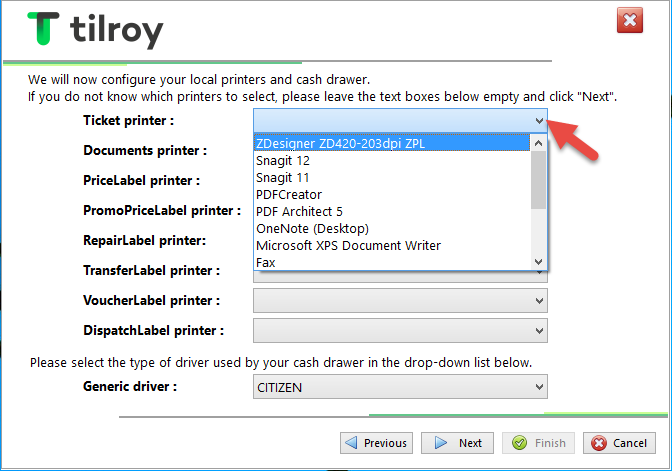Click the printer list scroll up arrow
The height and width of the screenshot is (471, 672).
click(x=539, y=143)
